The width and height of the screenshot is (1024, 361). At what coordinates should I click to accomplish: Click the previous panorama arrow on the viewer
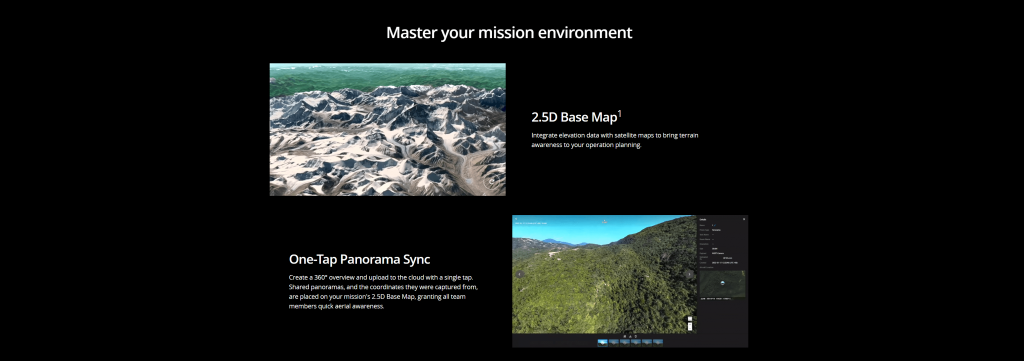click(520, 274)
